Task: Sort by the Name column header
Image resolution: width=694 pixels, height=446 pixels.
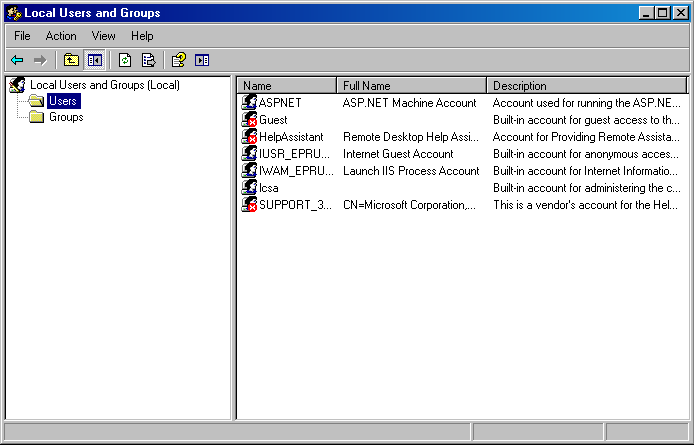Action: click(x=287, y=85)
